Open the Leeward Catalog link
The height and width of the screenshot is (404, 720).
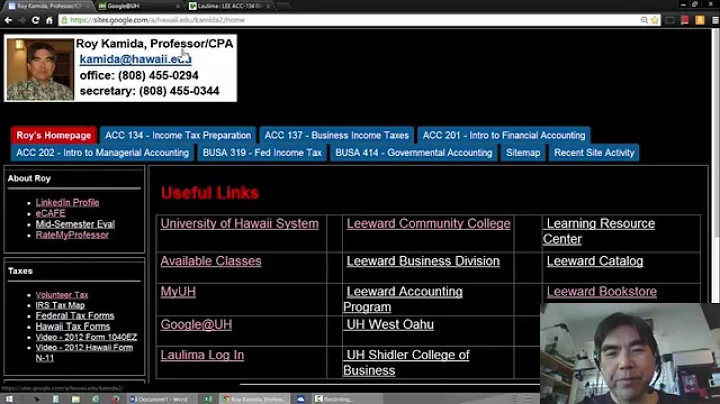(595, 261)
